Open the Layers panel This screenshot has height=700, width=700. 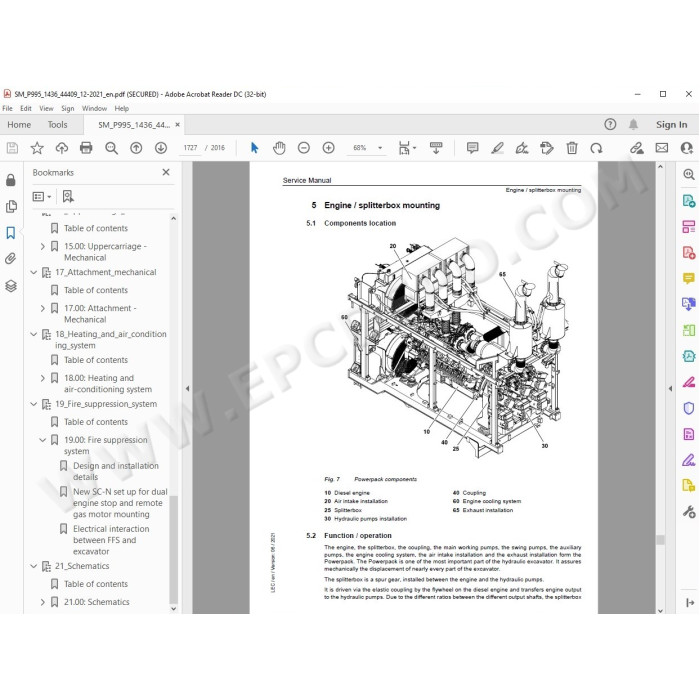click(x=11, y=286)
